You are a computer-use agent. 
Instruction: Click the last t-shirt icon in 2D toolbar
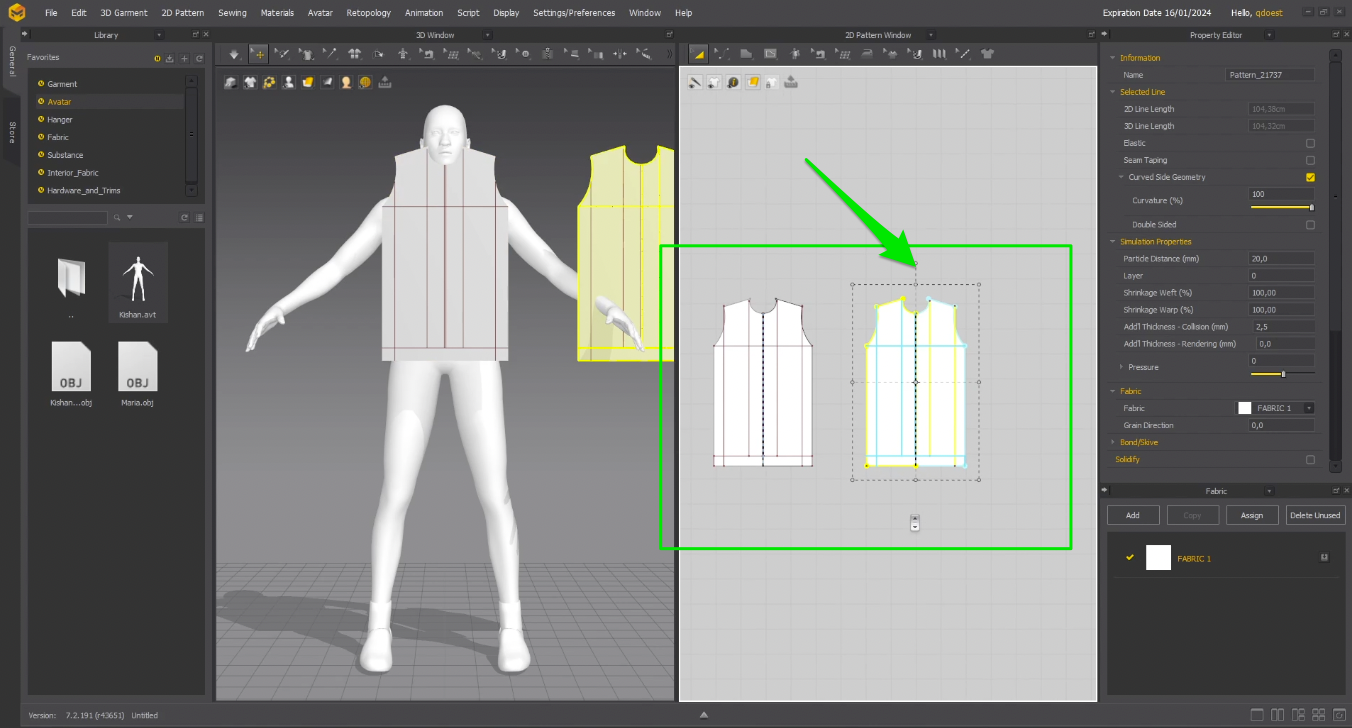987,54
